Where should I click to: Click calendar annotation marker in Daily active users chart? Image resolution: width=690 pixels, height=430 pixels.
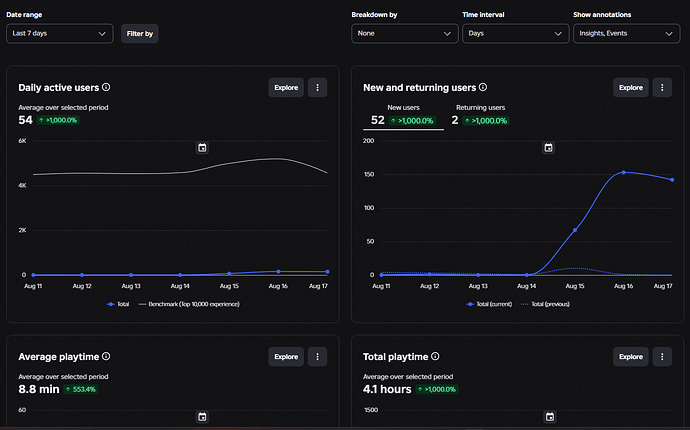pos(202,147)
